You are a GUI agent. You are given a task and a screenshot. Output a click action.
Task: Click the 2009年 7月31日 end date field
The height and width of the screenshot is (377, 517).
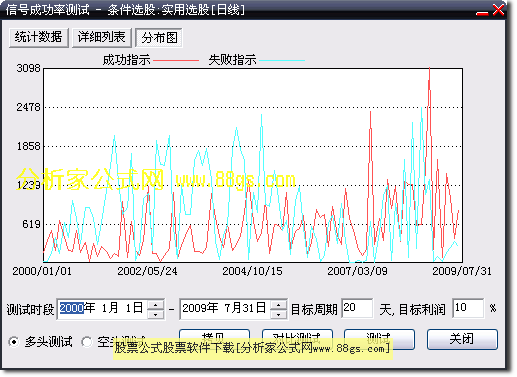225,309
